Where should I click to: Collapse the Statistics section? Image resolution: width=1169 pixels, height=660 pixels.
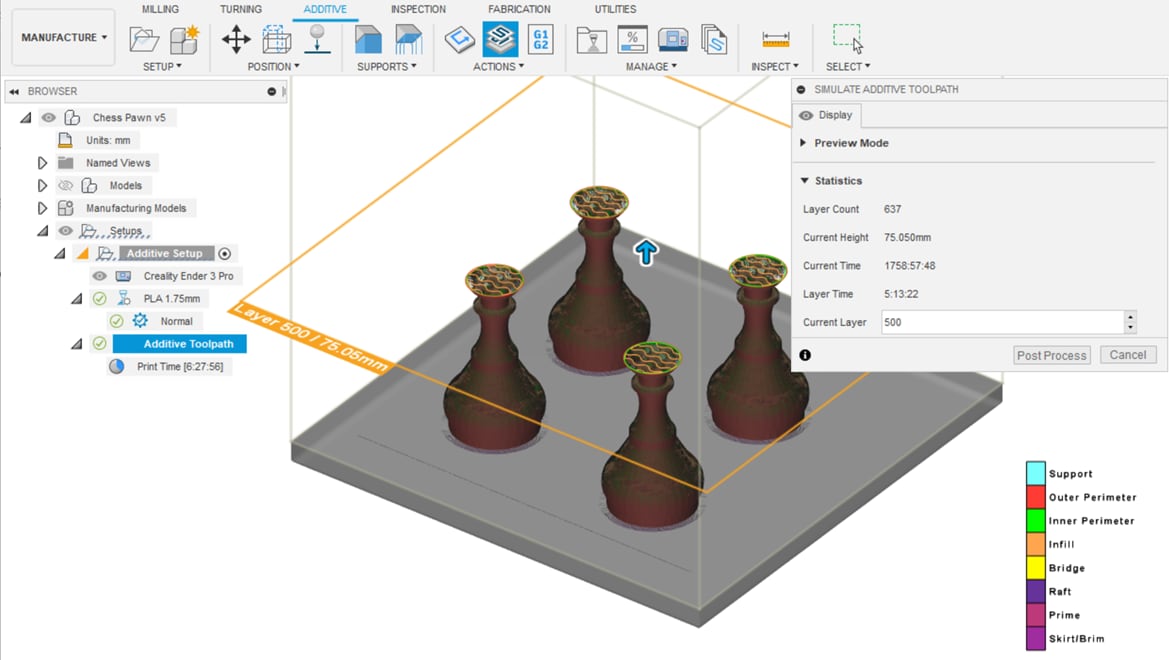point(805,180)
